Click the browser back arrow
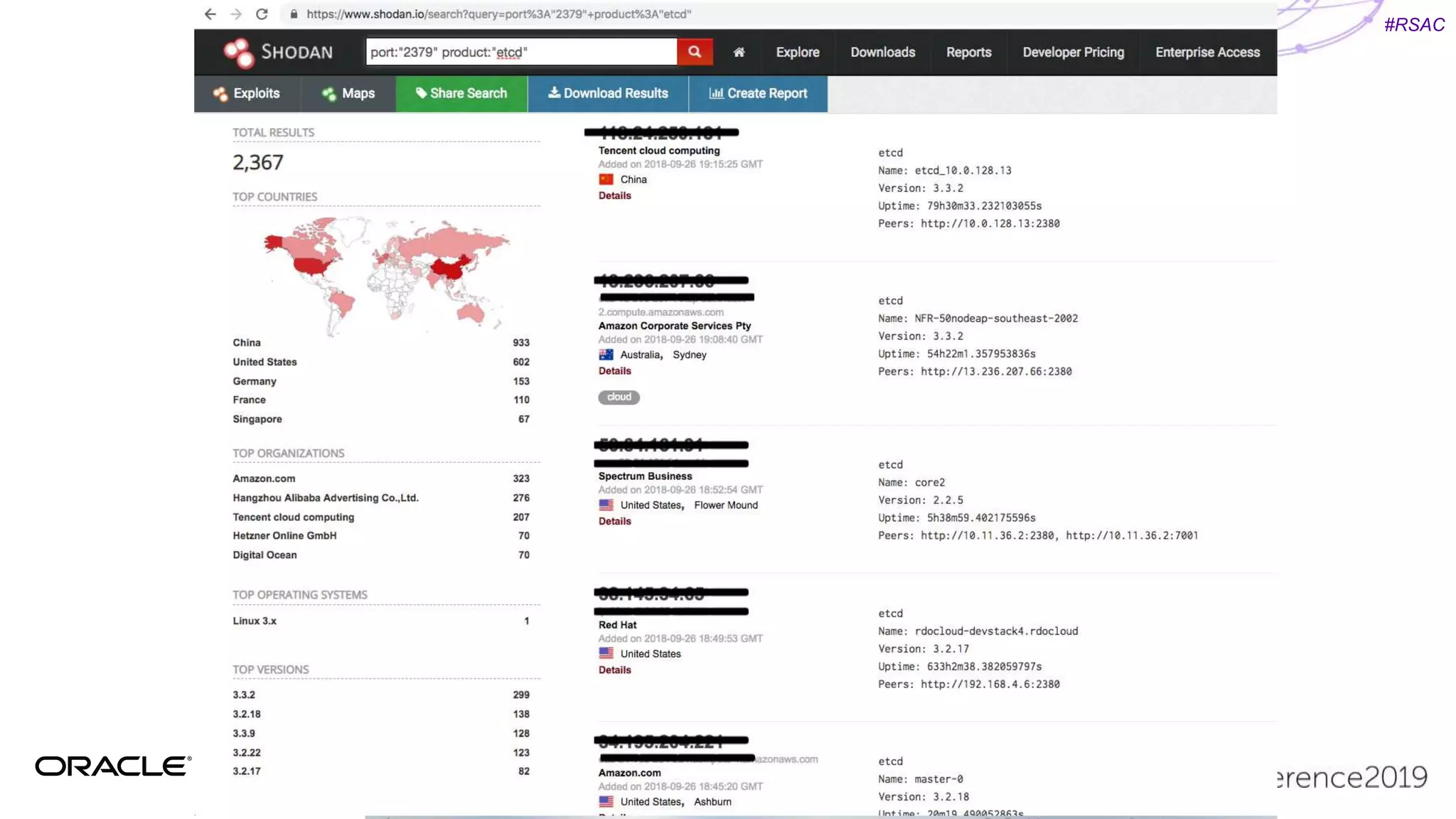Viewport: 1456px width, 819px height. tap(210, 14)
